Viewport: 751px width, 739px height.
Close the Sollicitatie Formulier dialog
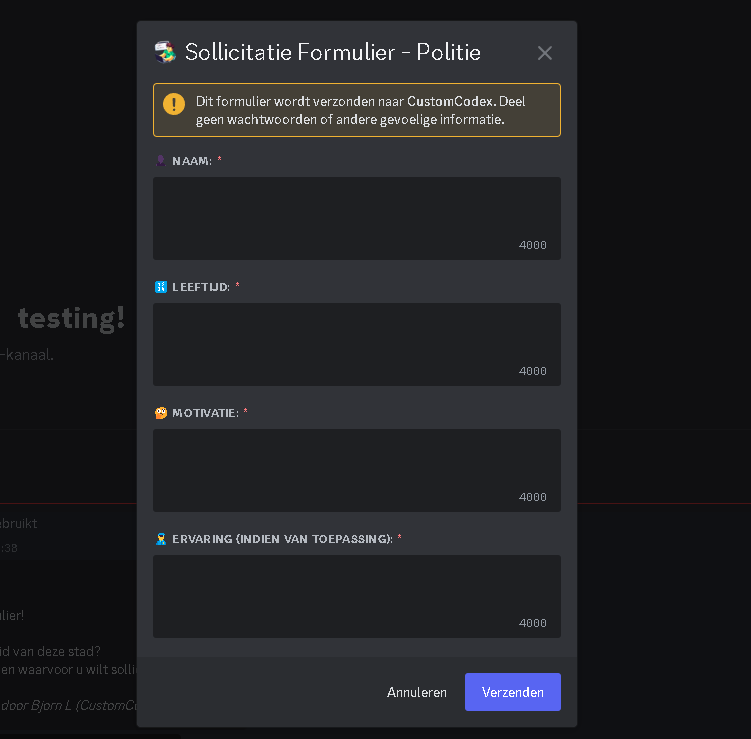pyautogui.click(x=545, y=53)
